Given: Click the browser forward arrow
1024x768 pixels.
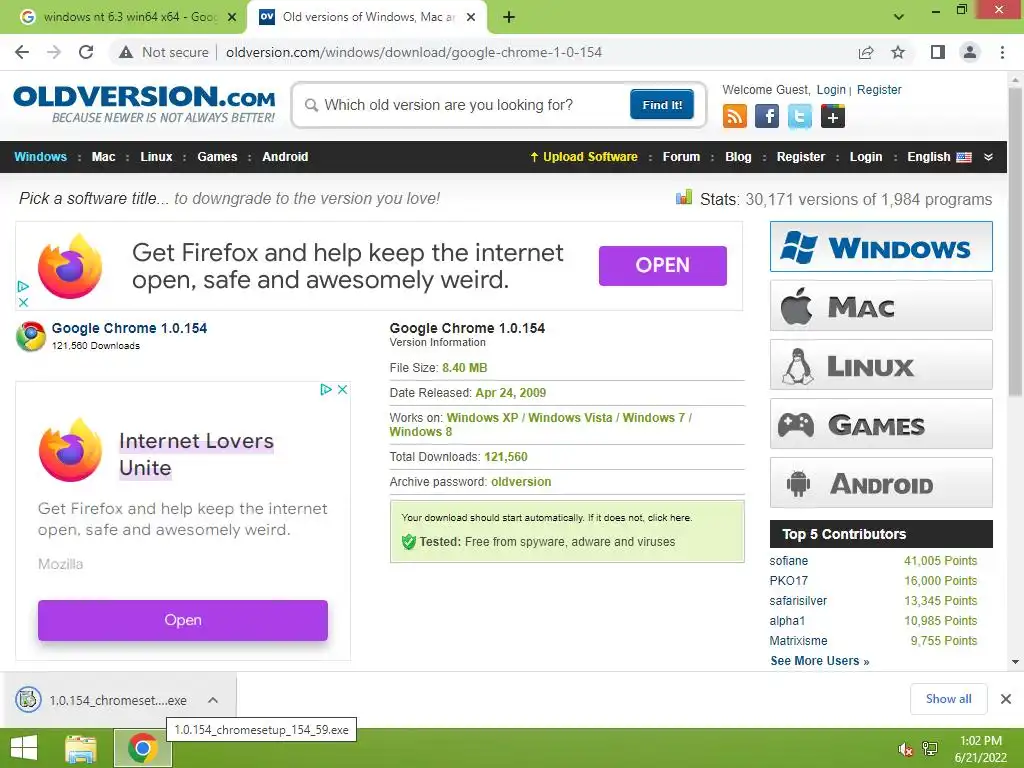Looking at the screenshot, I should click(x=54, y=52).
